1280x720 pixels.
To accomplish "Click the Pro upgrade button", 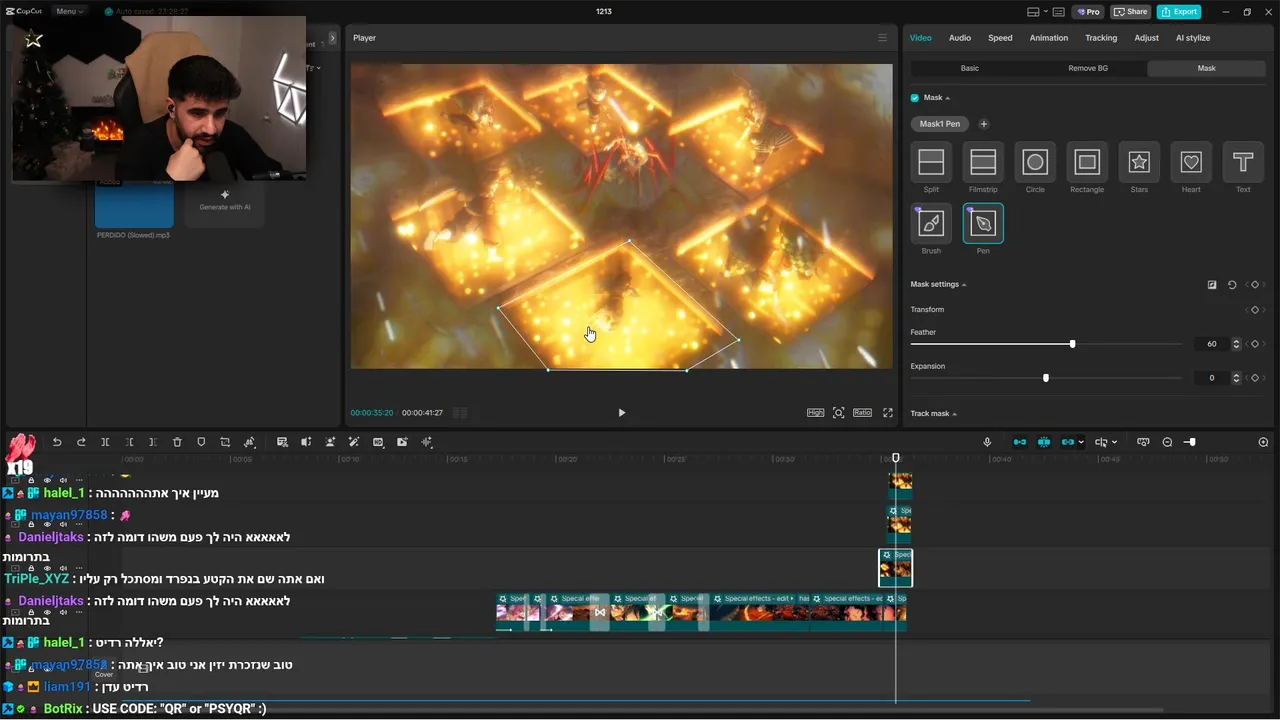I will [1088, 12].
